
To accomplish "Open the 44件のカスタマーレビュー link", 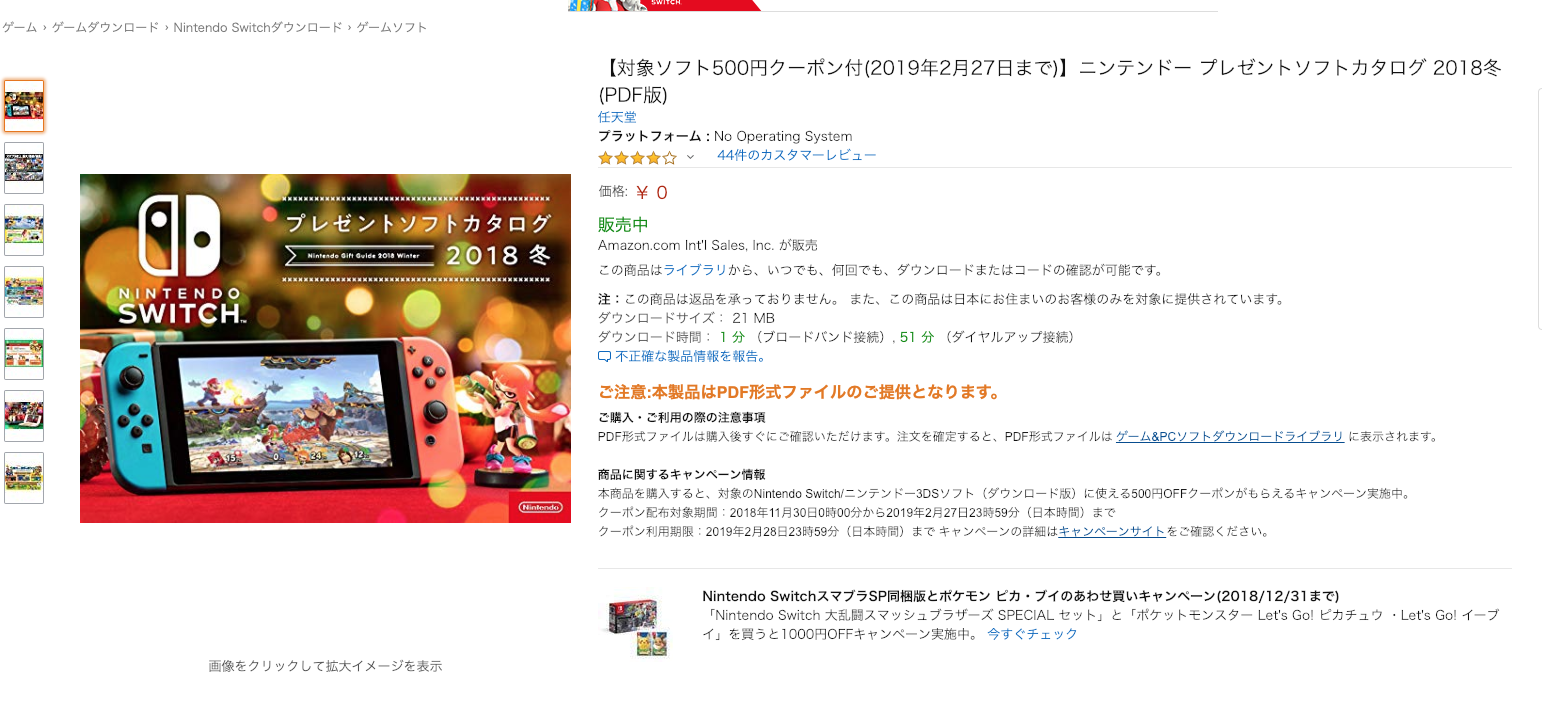I will click(x=796, y=155).
